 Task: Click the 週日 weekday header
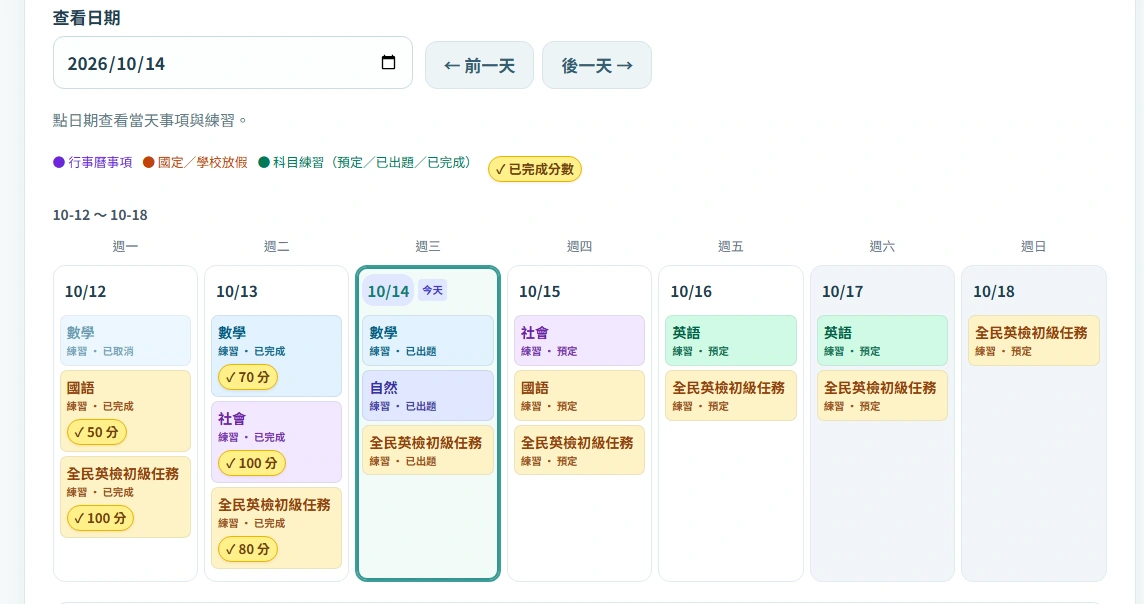pyautogui.click(x=1034, y=247)
